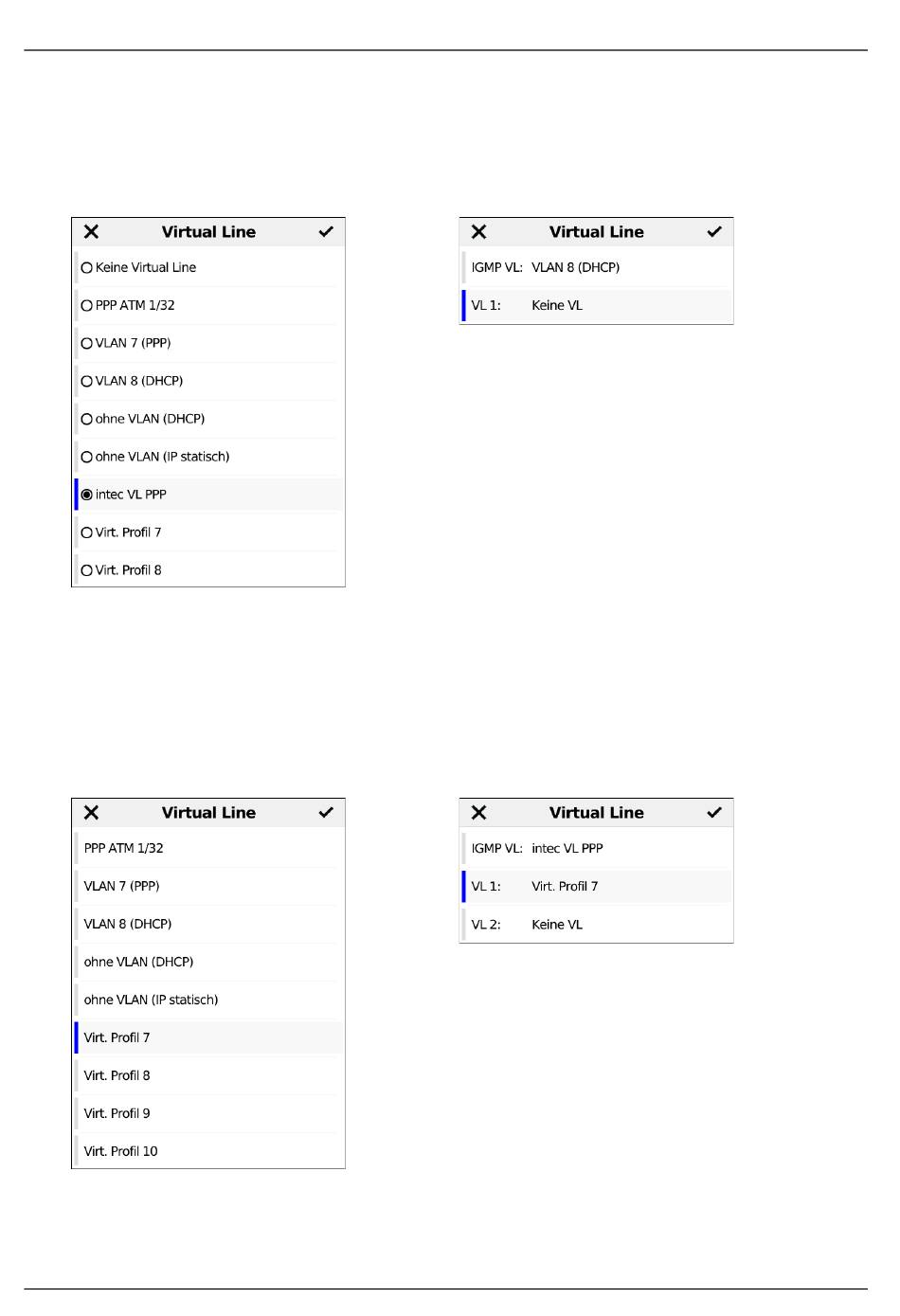Cancel the panel listing Virt. Profil 10
The image size is (900, 1316).
[x=91, y=813]
